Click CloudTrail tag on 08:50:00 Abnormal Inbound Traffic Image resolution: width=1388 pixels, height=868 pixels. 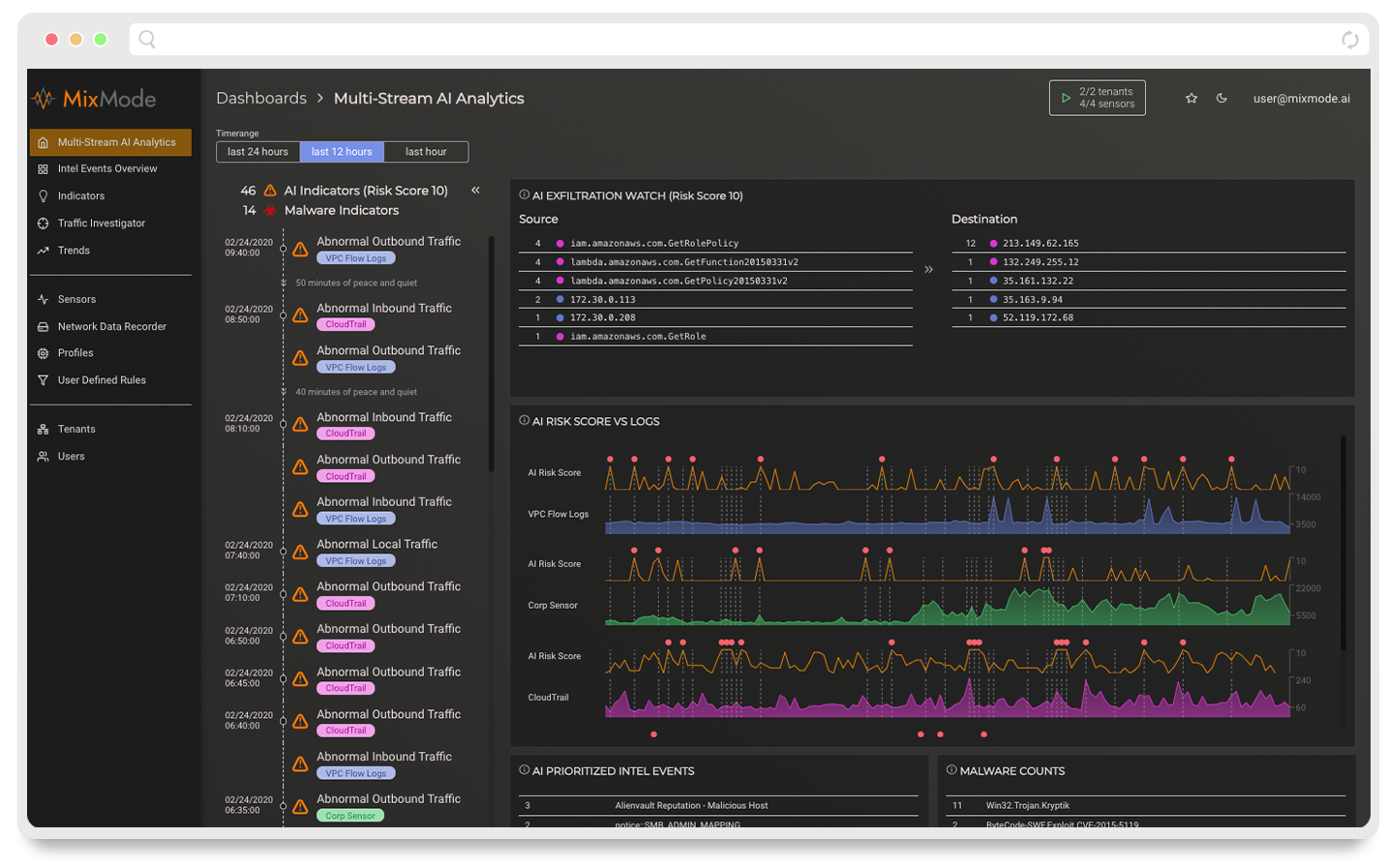point(346,324)
